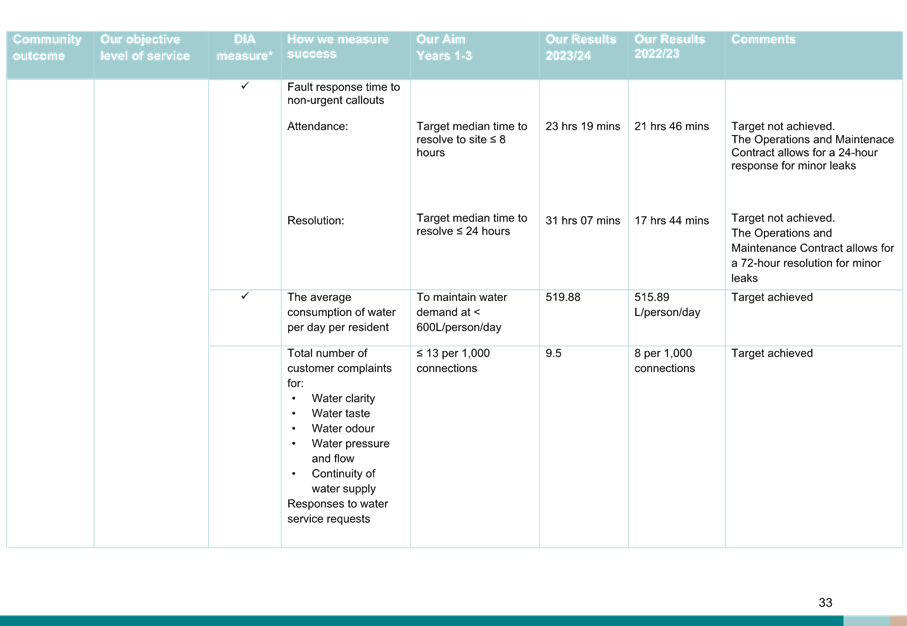Click the '515.89 L/person/day' value
907x626 pixels.
[667, 304]
